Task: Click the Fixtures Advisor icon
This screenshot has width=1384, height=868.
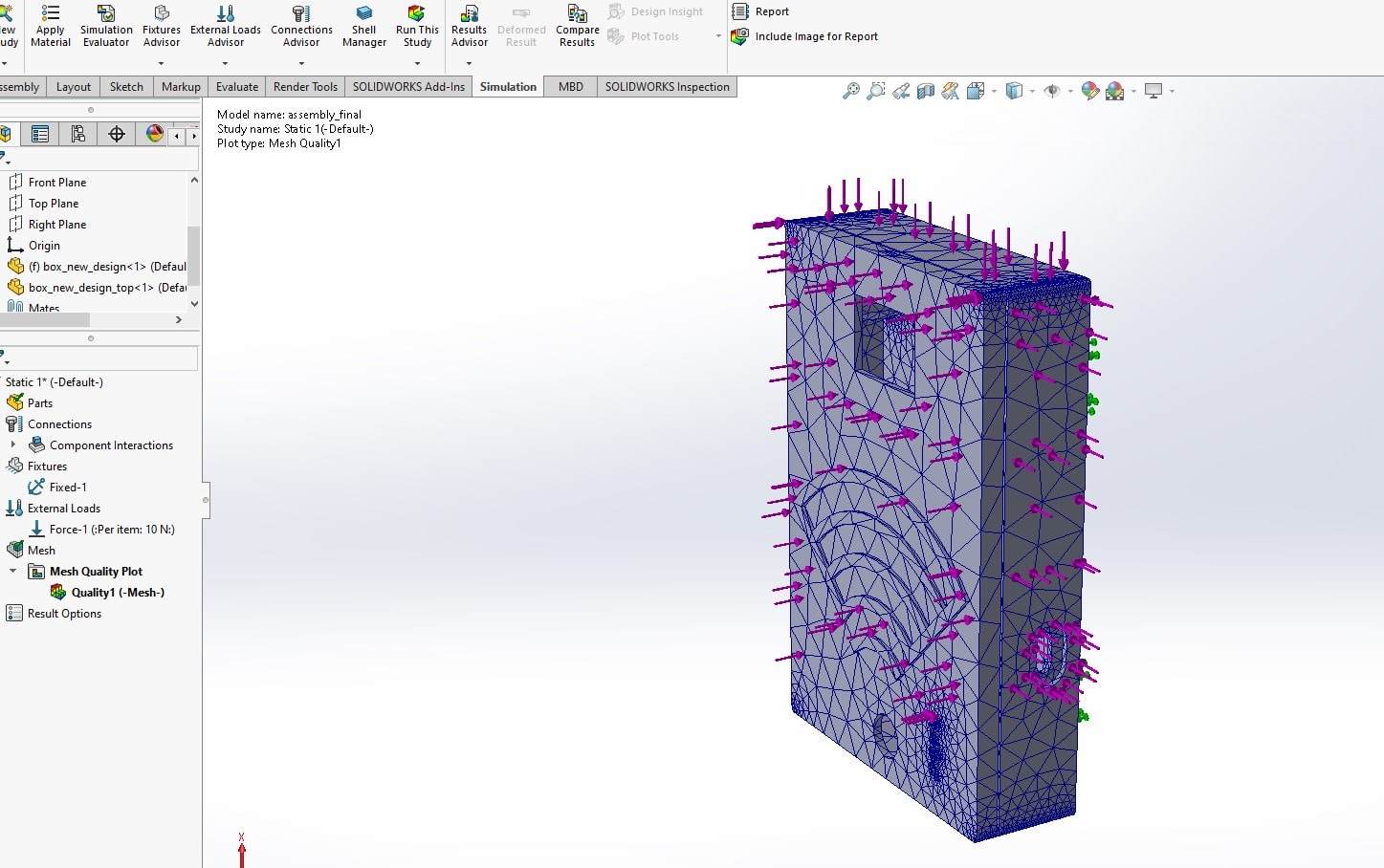Action: [162, 13]
